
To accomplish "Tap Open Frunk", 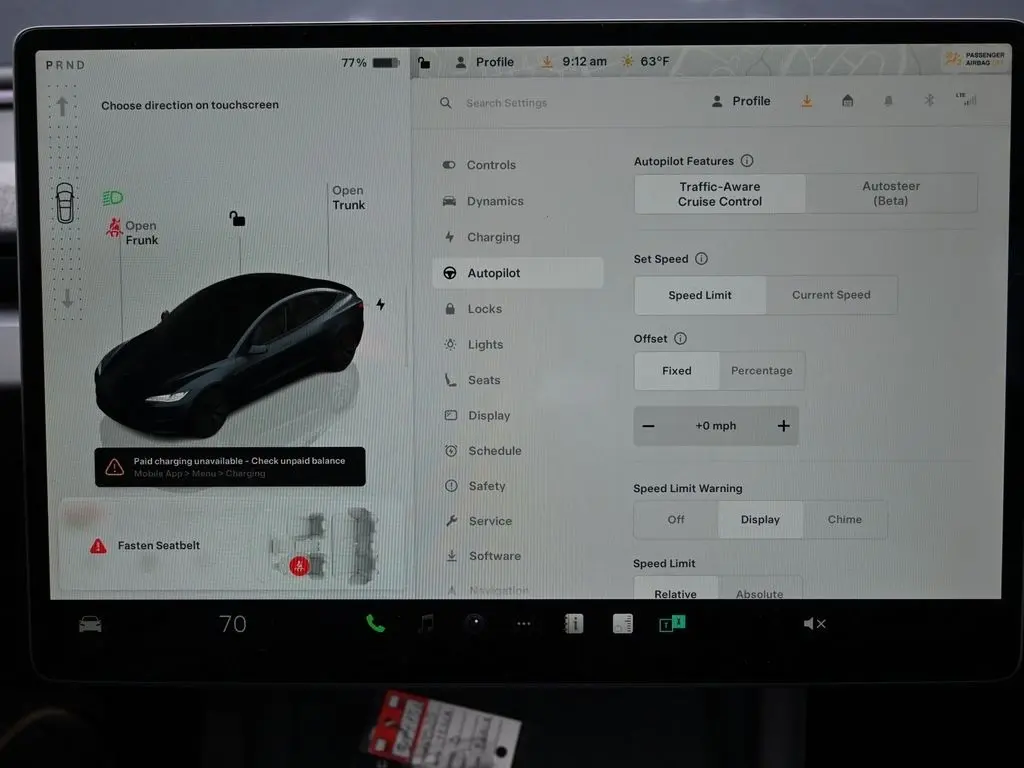I will 141,232.
